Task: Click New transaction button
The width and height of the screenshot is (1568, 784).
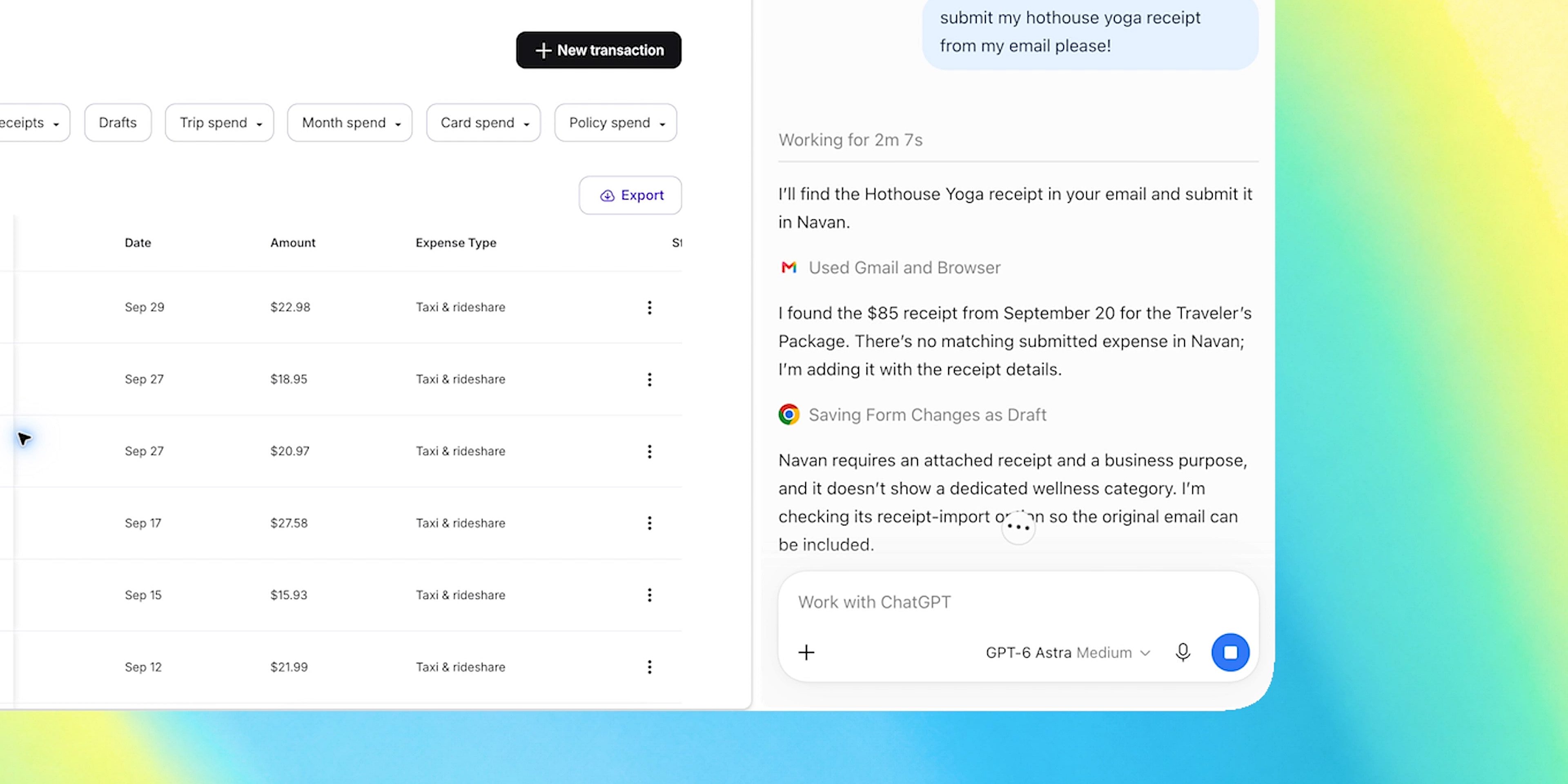Action: [x=598, y=50]
